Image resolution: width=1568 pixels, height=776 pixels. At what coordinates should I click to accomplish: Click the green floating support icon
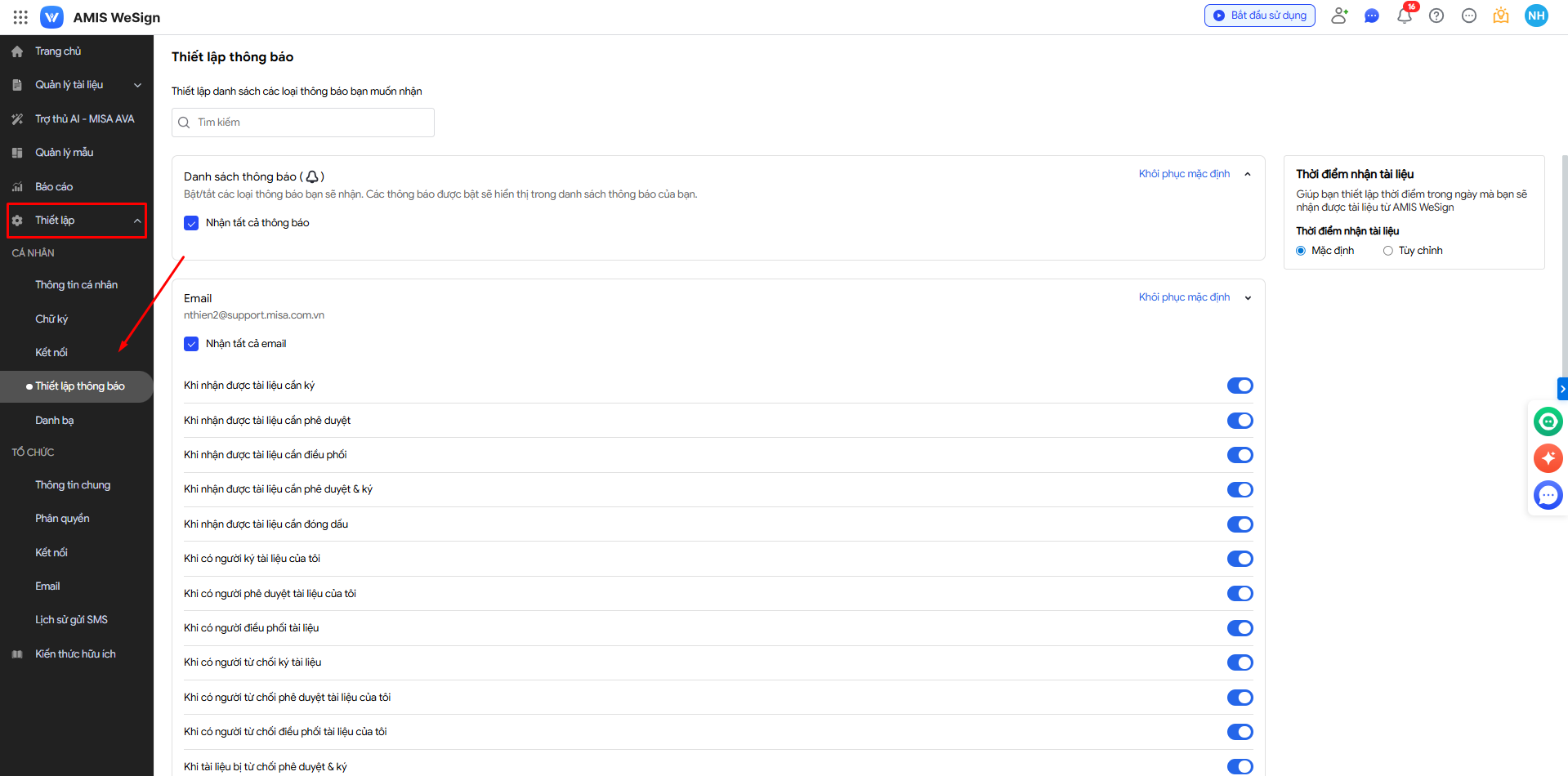(1548, 421)
